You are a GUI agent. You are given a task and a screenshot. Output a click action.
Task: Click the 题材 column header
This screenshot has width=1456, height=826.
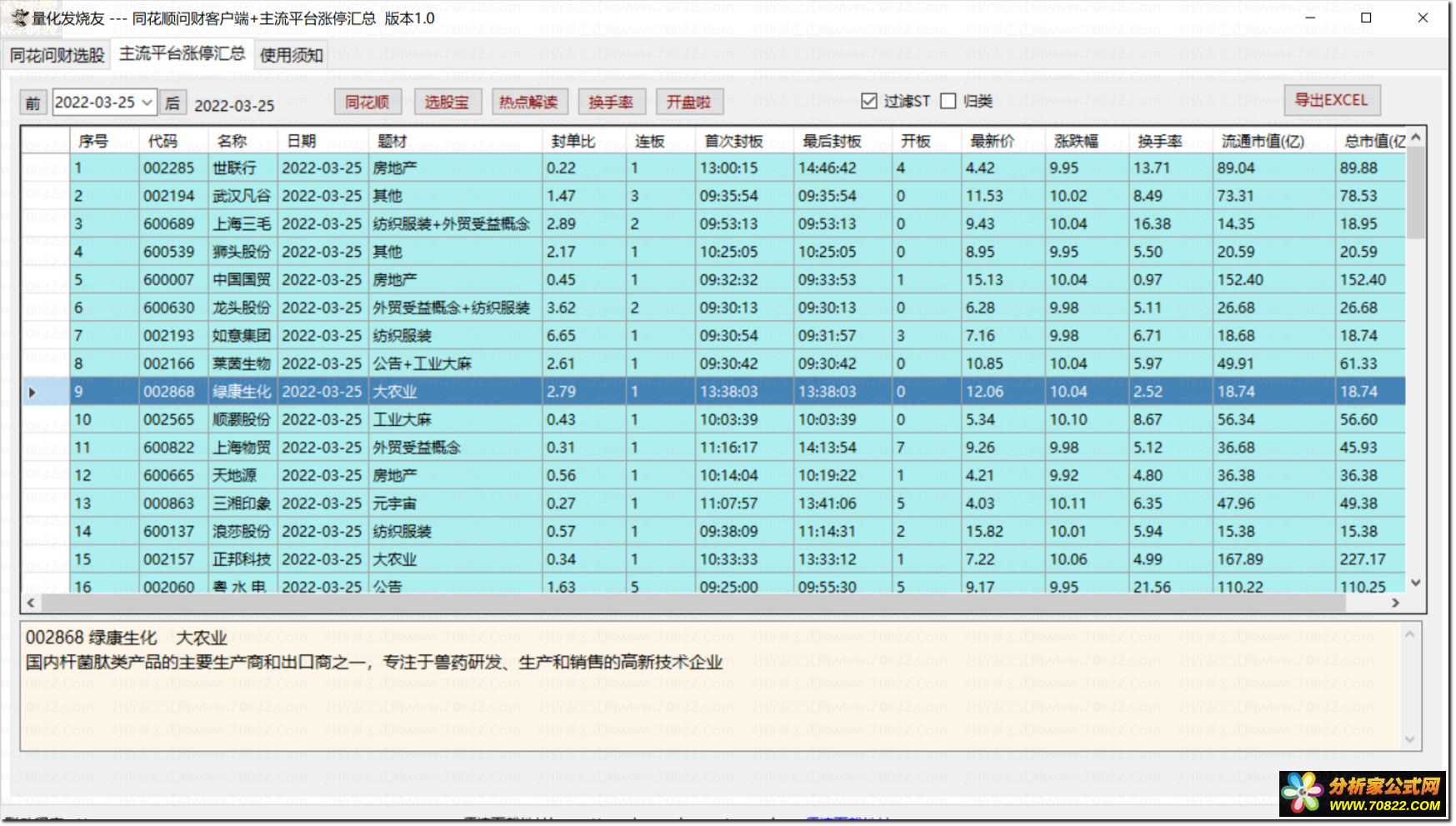tap(456, 141)
